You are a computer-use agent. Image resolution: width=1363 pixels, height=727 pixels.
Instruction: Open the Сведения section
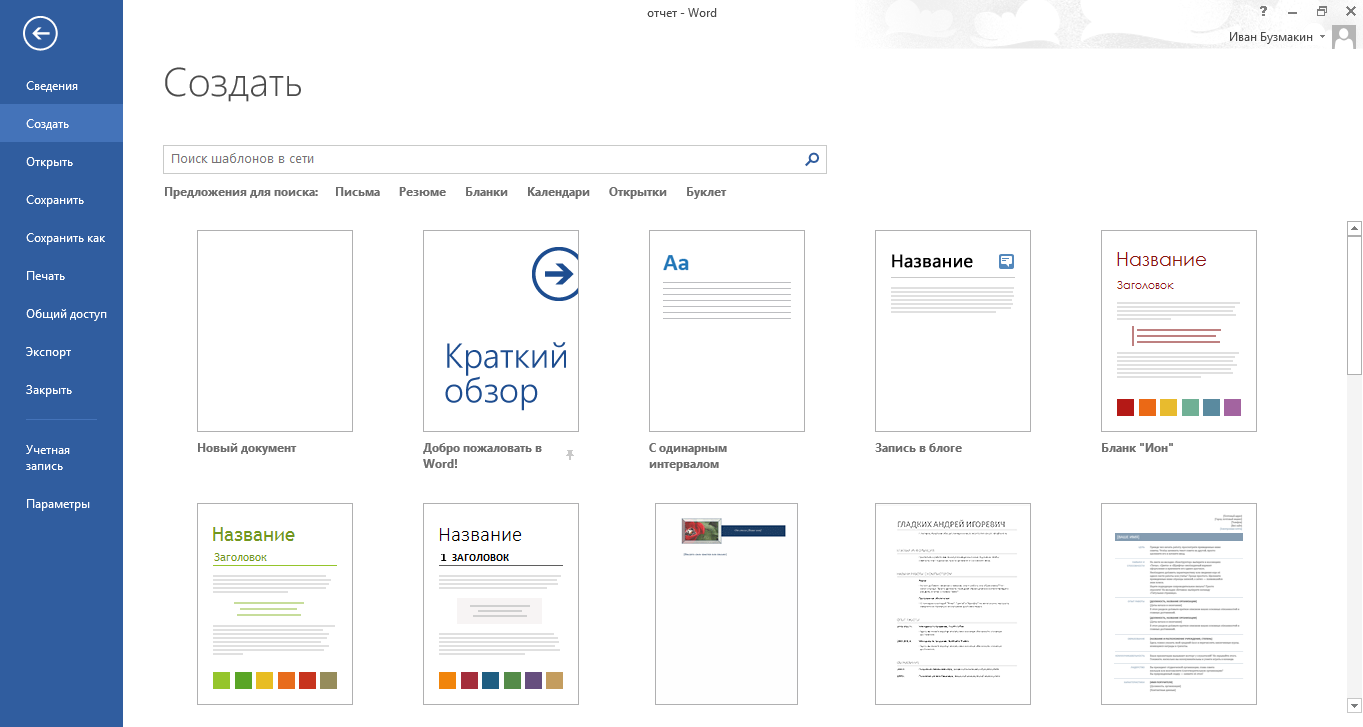61,86
